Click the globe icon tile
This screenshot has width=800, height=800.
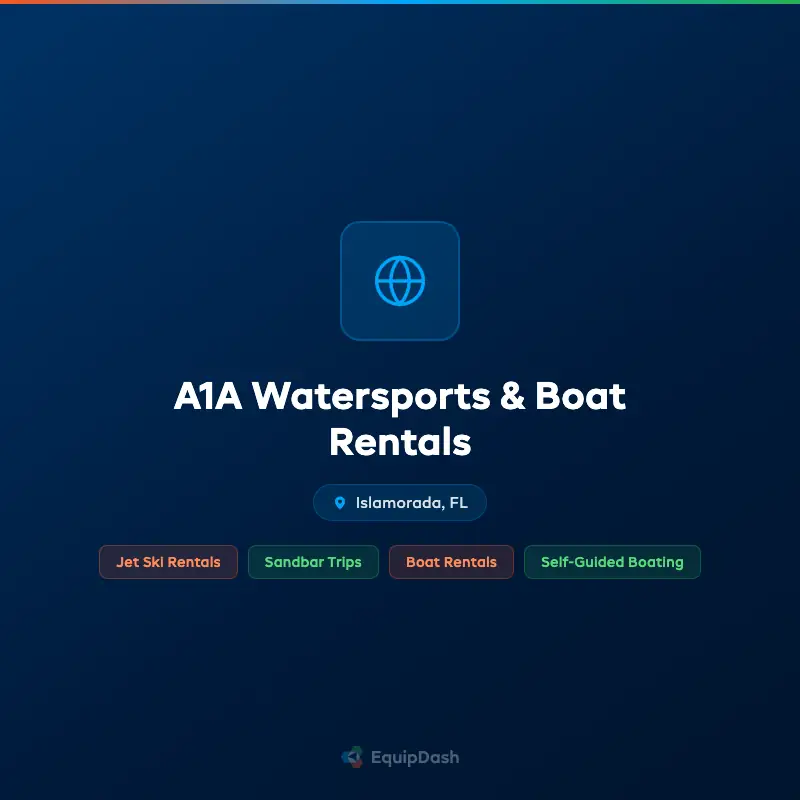400,281
